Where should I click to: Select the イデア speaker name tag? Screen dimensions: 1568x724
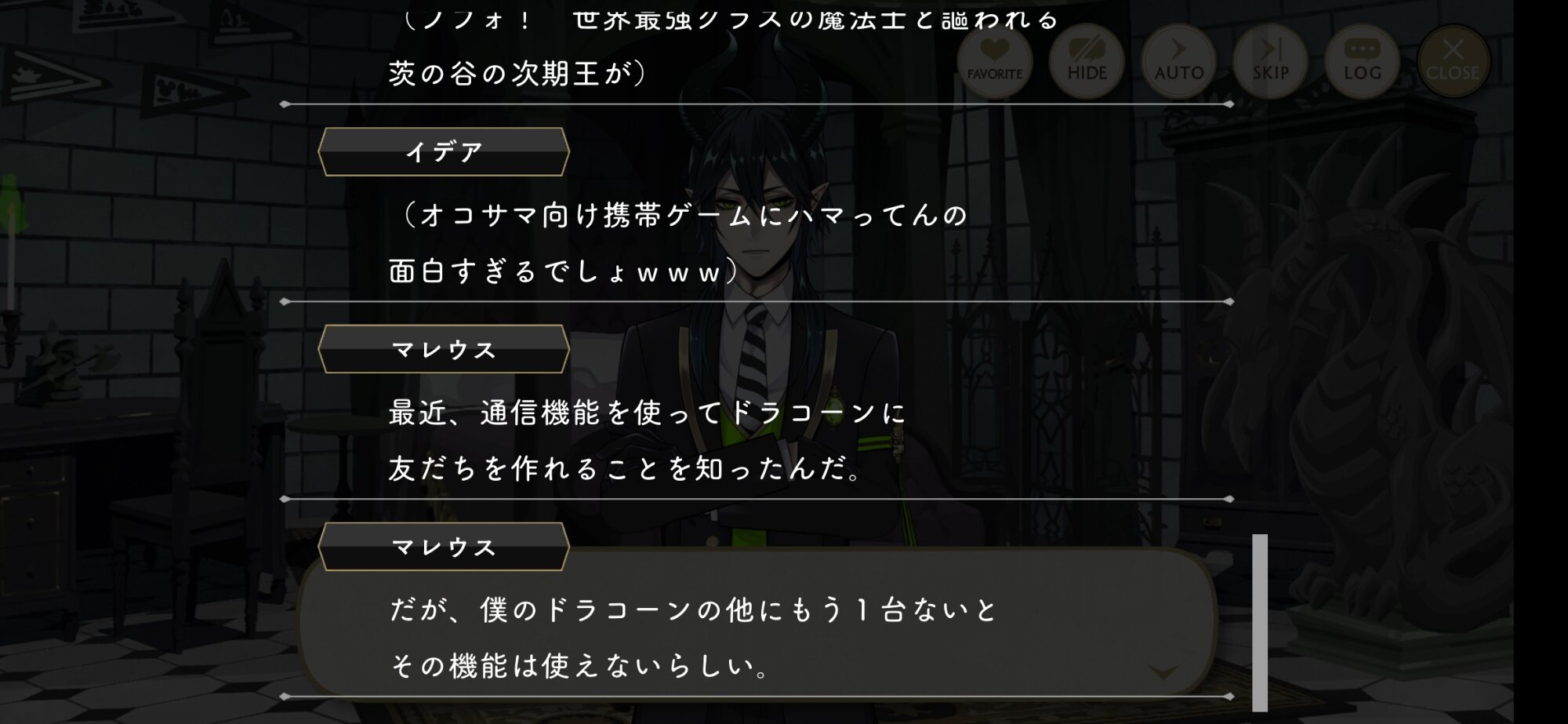(444, 151)
